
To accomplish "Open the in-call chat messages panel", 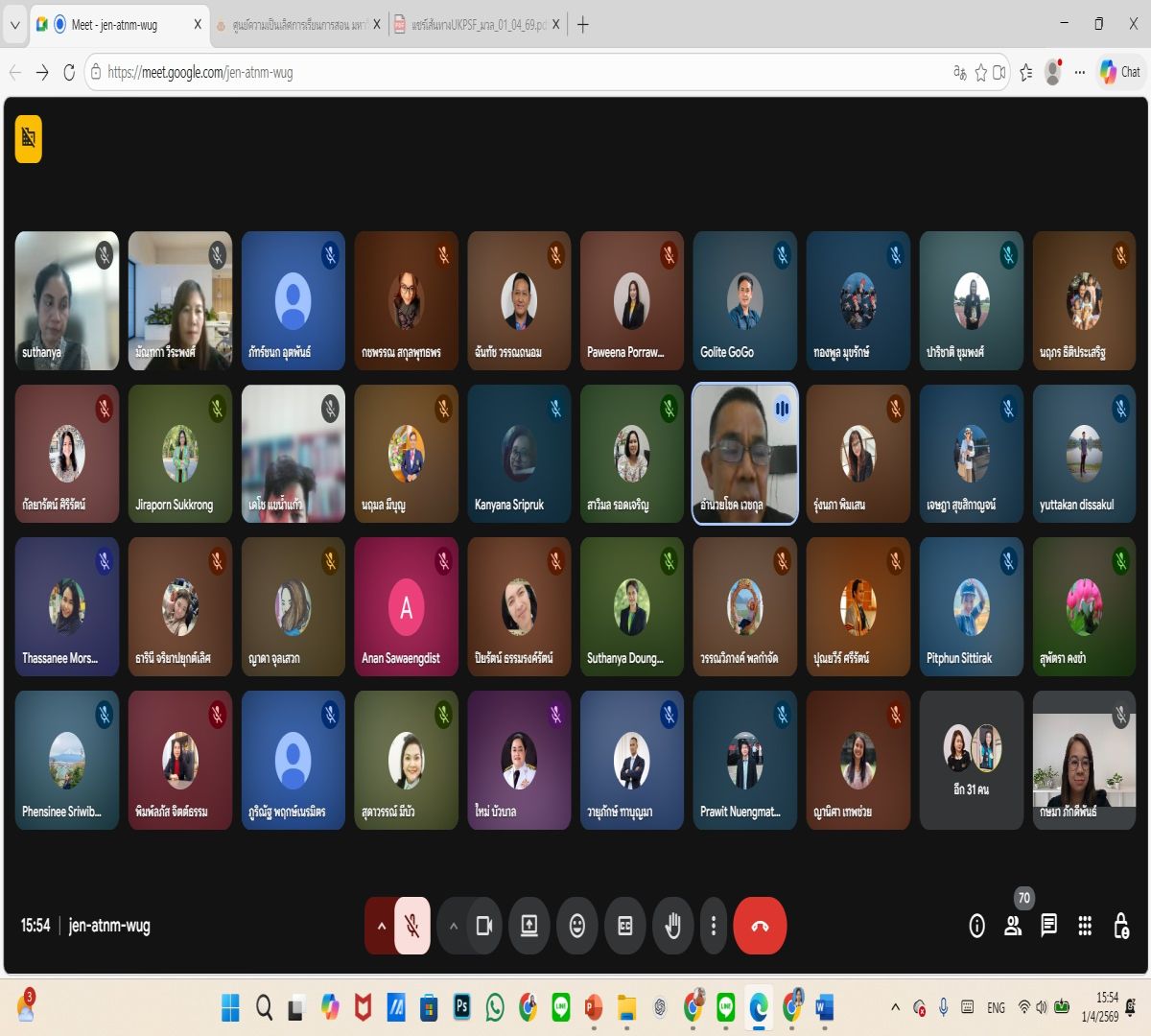I will [x=1048, y=926].
